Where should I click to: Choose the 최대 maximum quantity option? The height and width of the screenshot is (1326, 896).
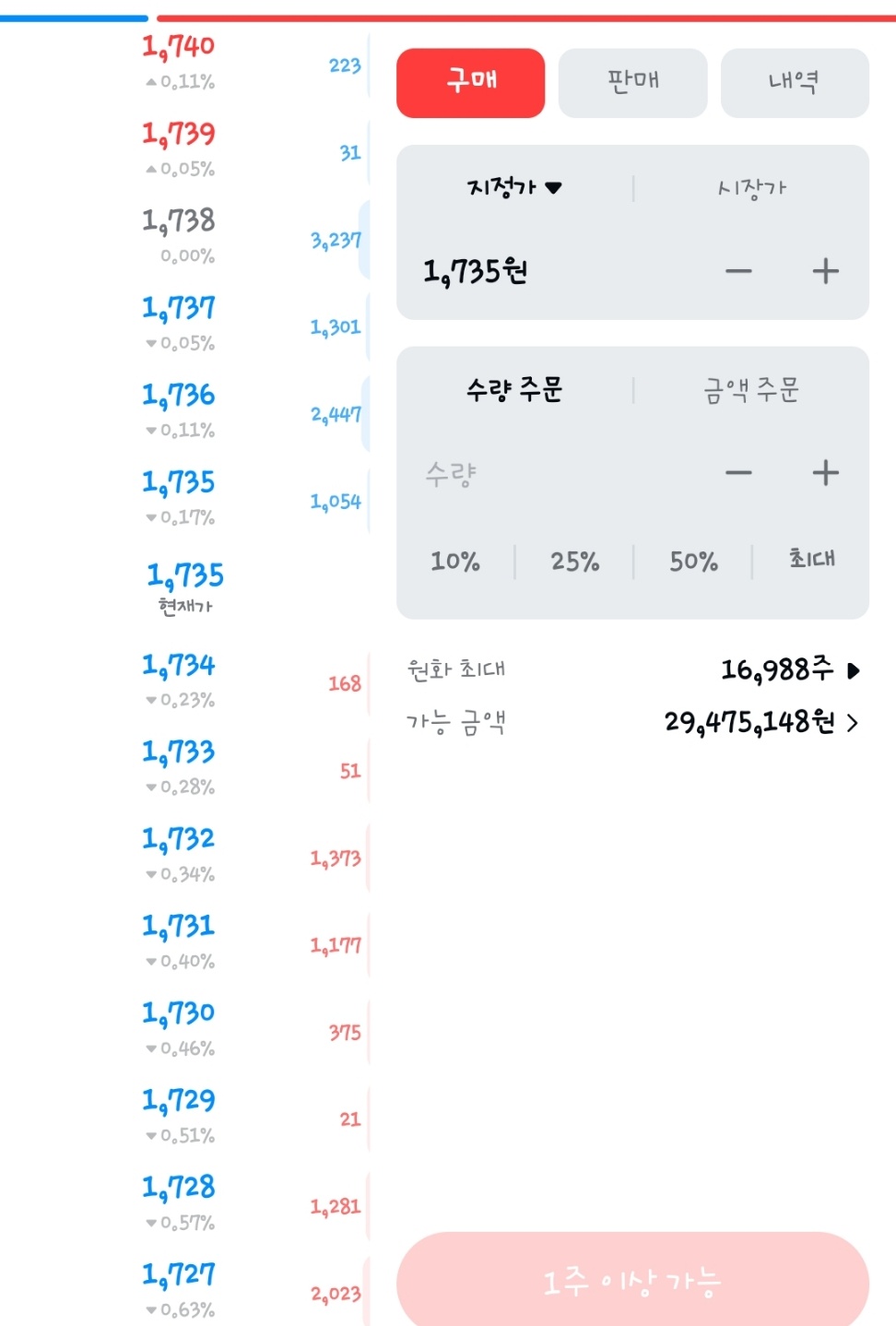pyautogui.click(x=812, y=559)
